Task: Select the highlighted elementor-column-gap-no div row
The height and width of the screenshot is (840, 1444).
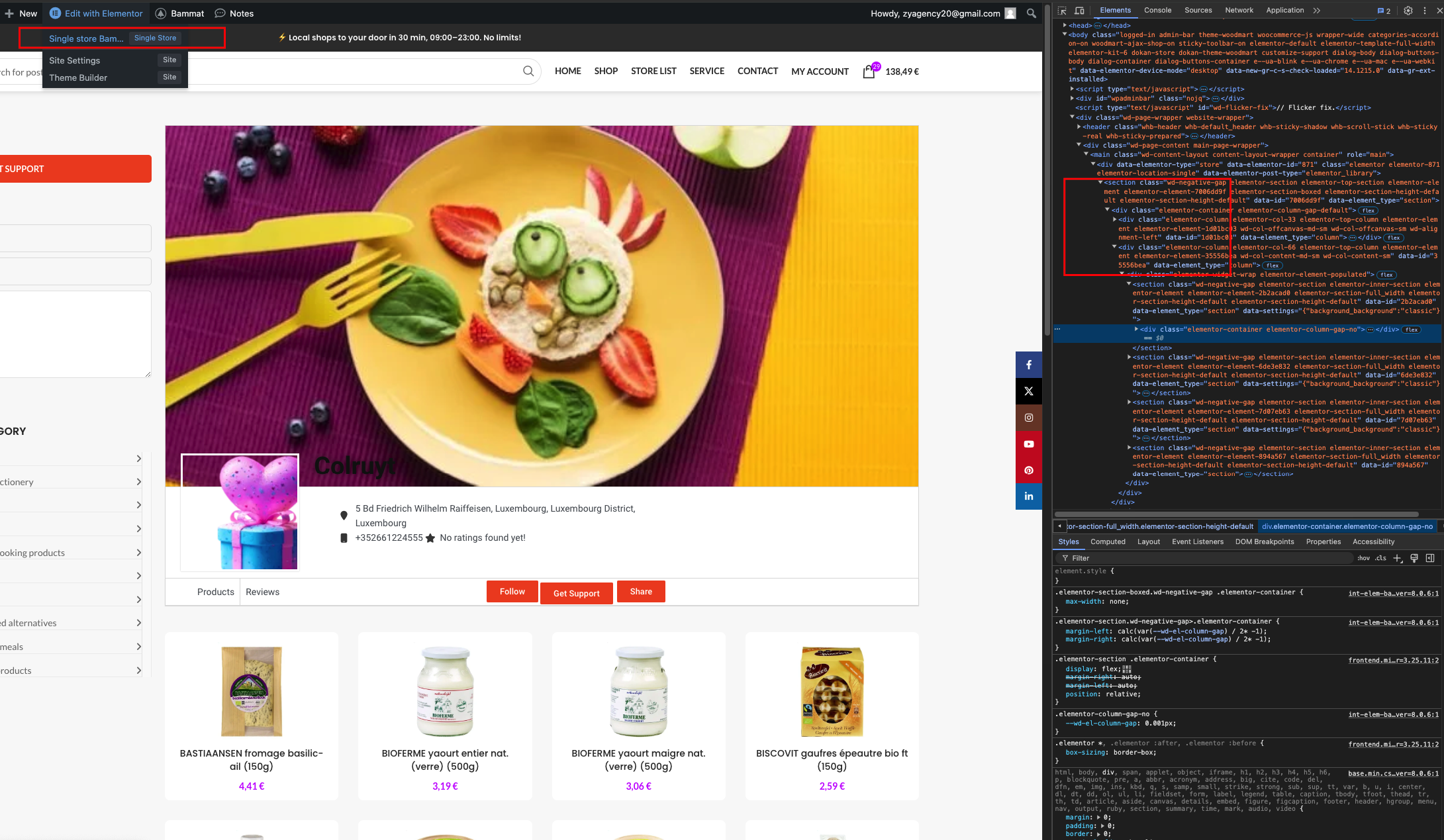Action: click(x=1247, y=333)
